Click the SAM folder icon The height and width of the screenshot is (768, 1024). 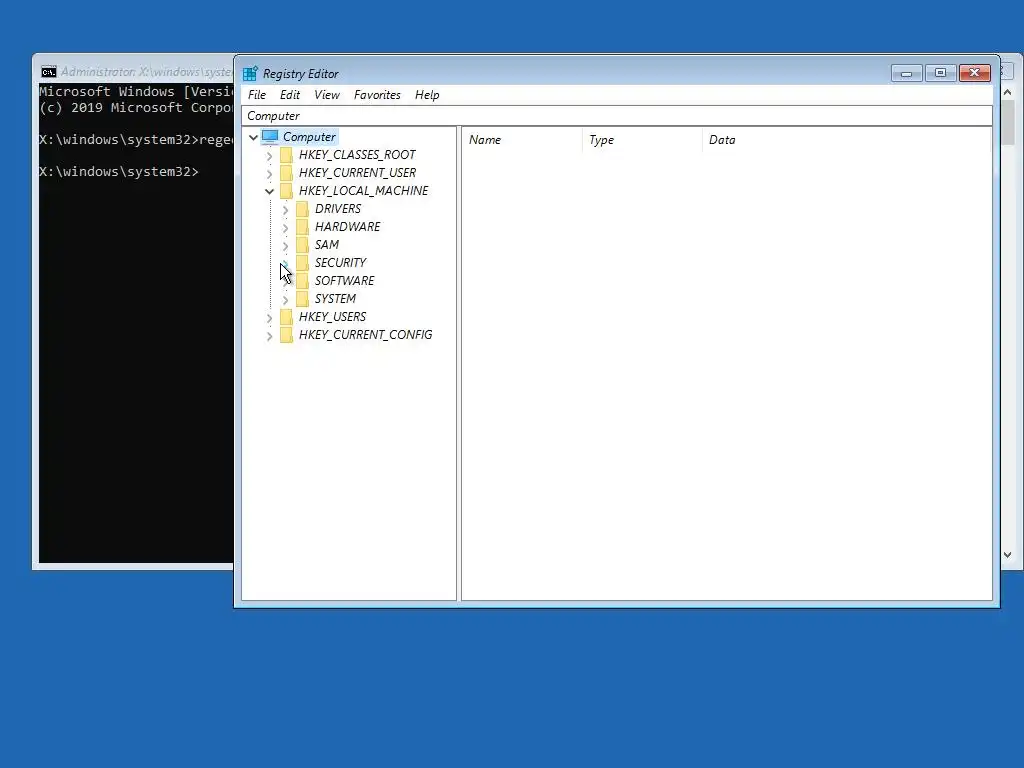[302, 245]
